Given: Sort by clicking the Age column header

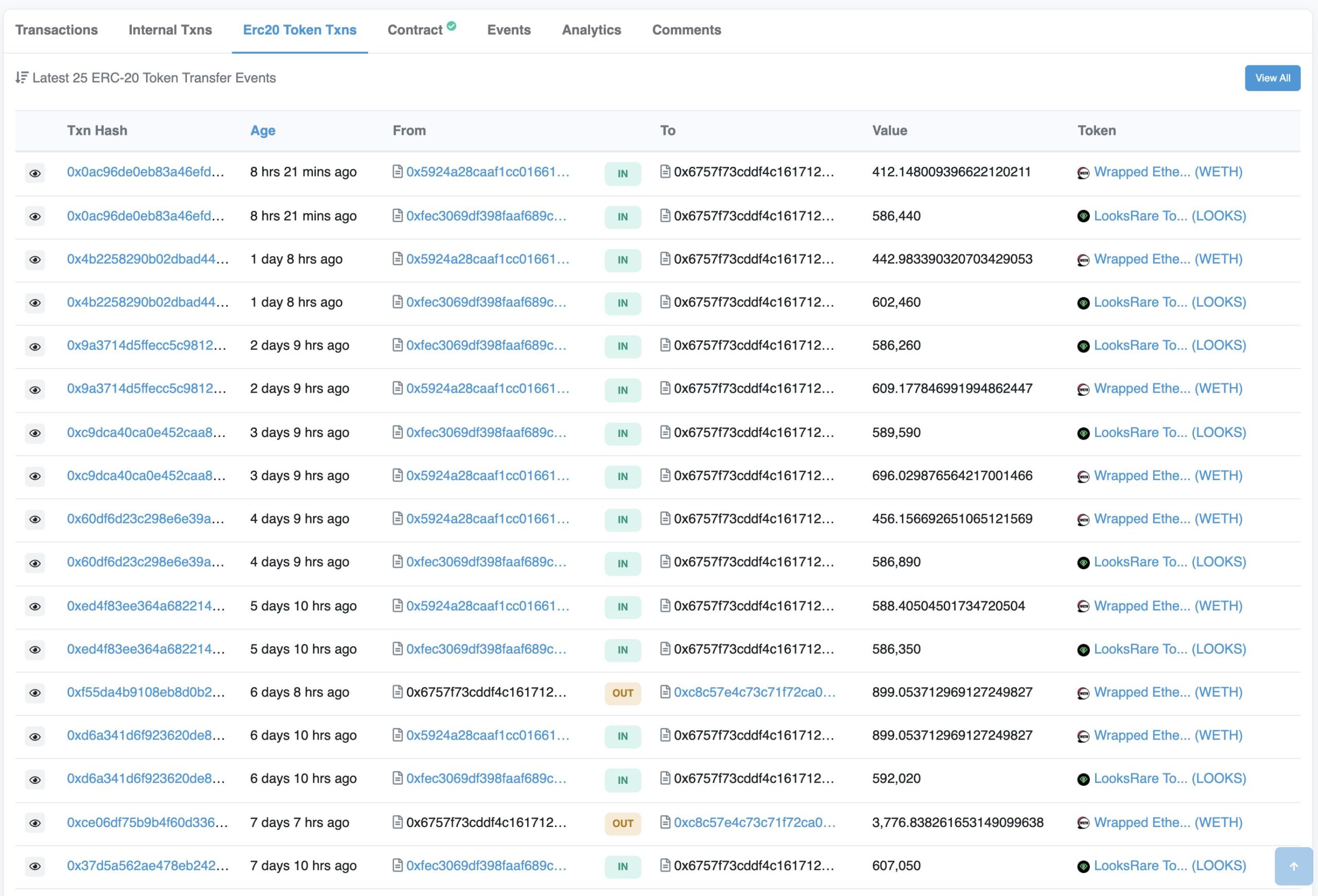Looking at the screenshot, I should pos(263,131).
